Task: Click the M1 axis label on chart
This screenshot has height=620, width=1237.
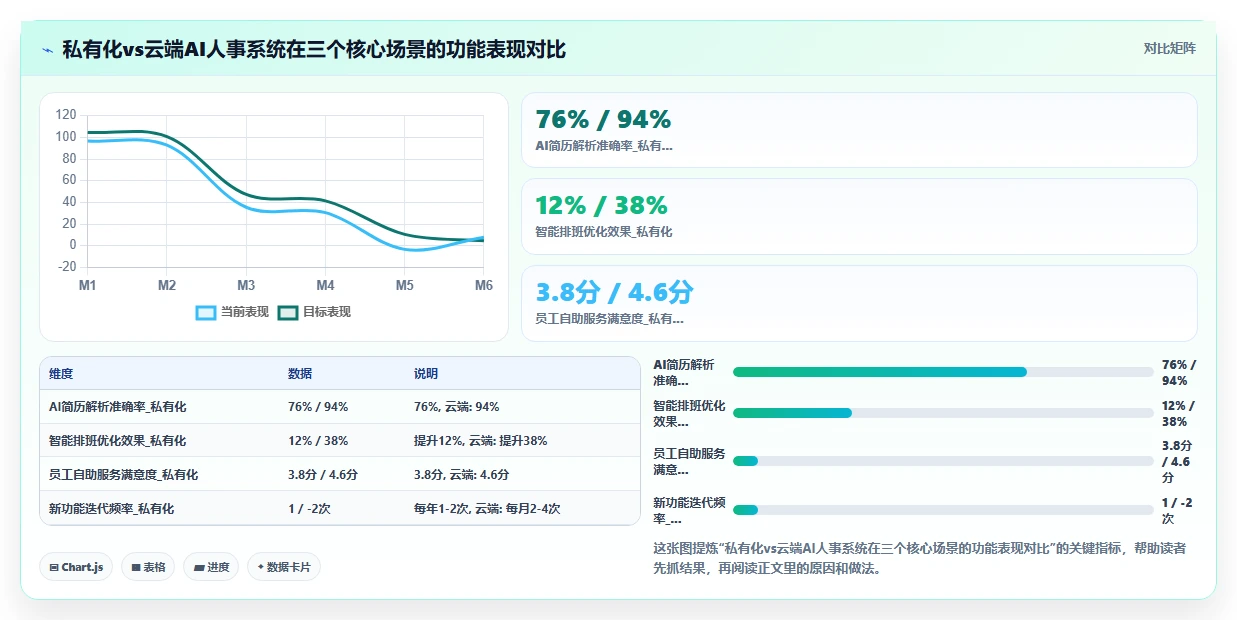Action: tap(88, 286)
